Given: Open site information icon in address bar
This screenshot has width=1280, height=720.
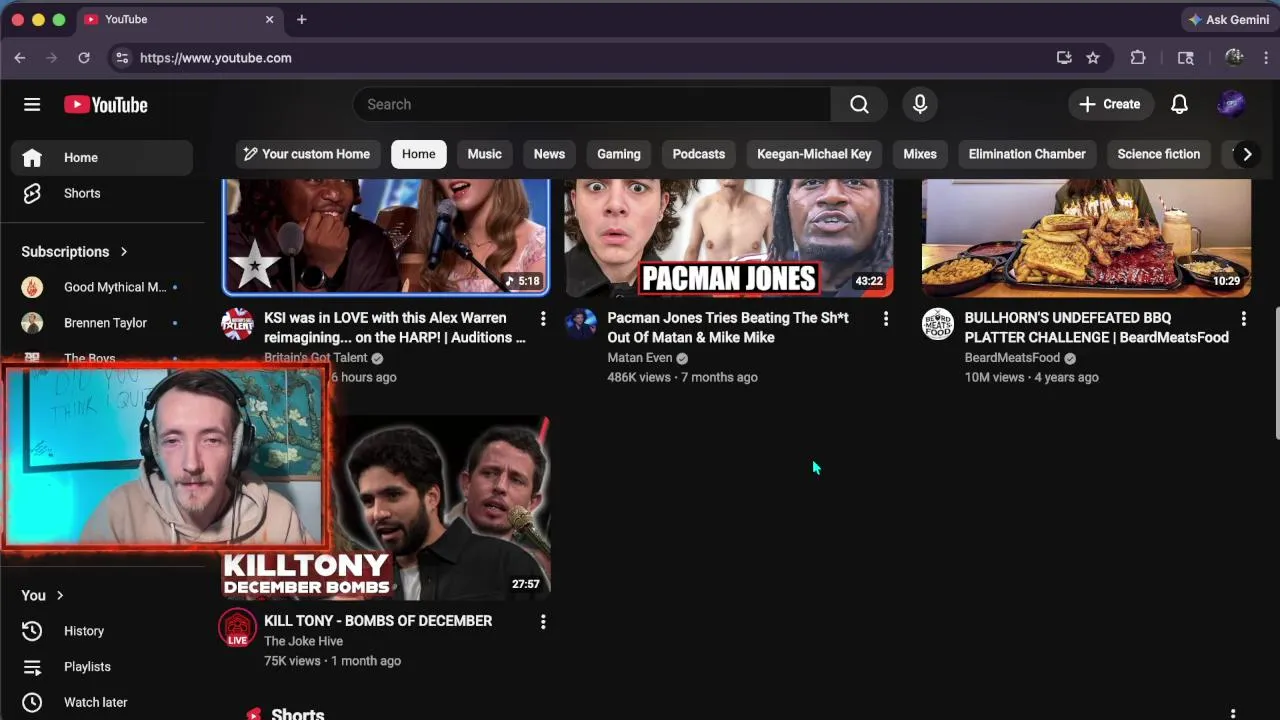Looking at the screenshot, I should pos(122,58).
